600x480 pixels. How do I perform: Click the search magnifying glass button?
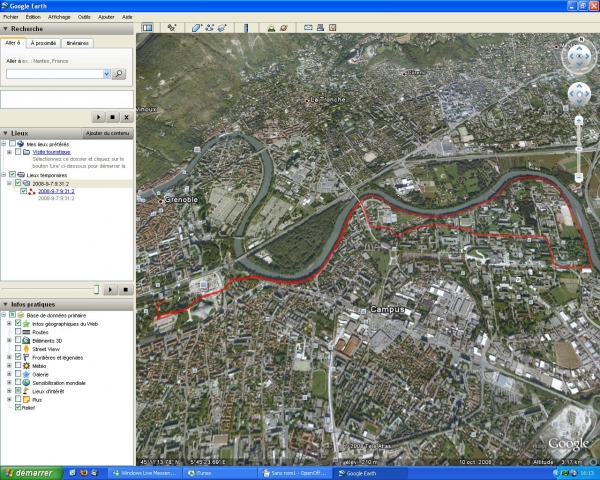point(119,73)
